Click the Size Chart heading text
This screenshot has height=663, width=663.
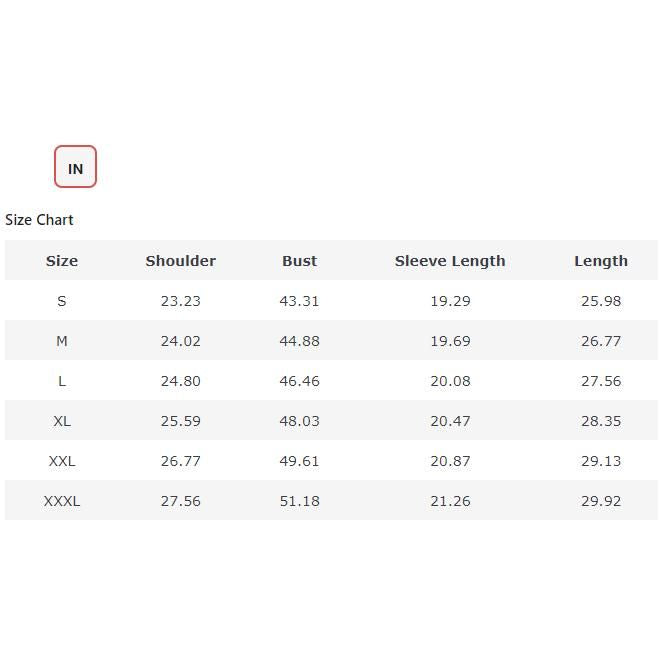[x=39, y=220]
